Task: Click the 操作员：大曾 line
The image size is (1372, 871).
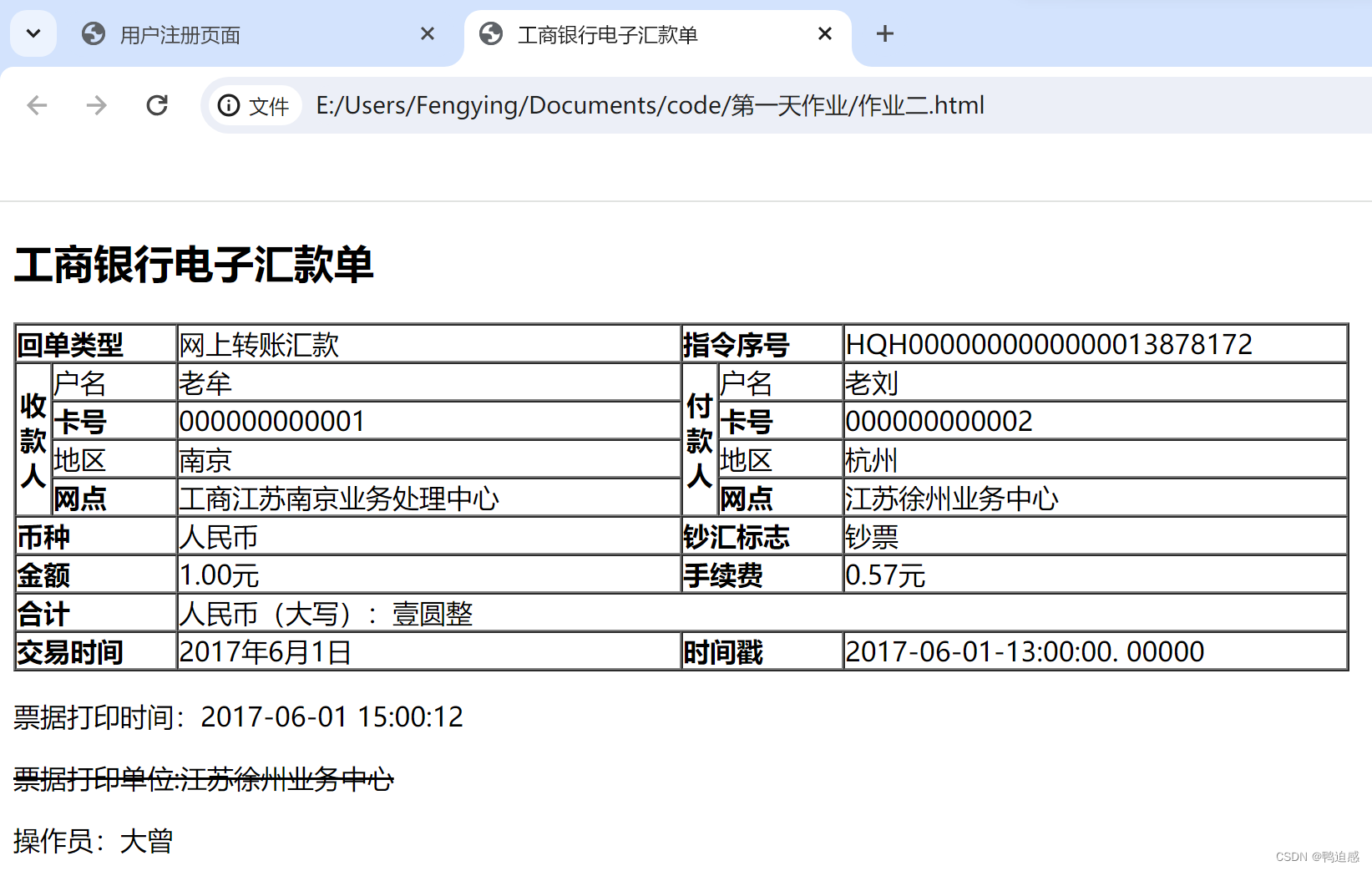Action: 94,841
